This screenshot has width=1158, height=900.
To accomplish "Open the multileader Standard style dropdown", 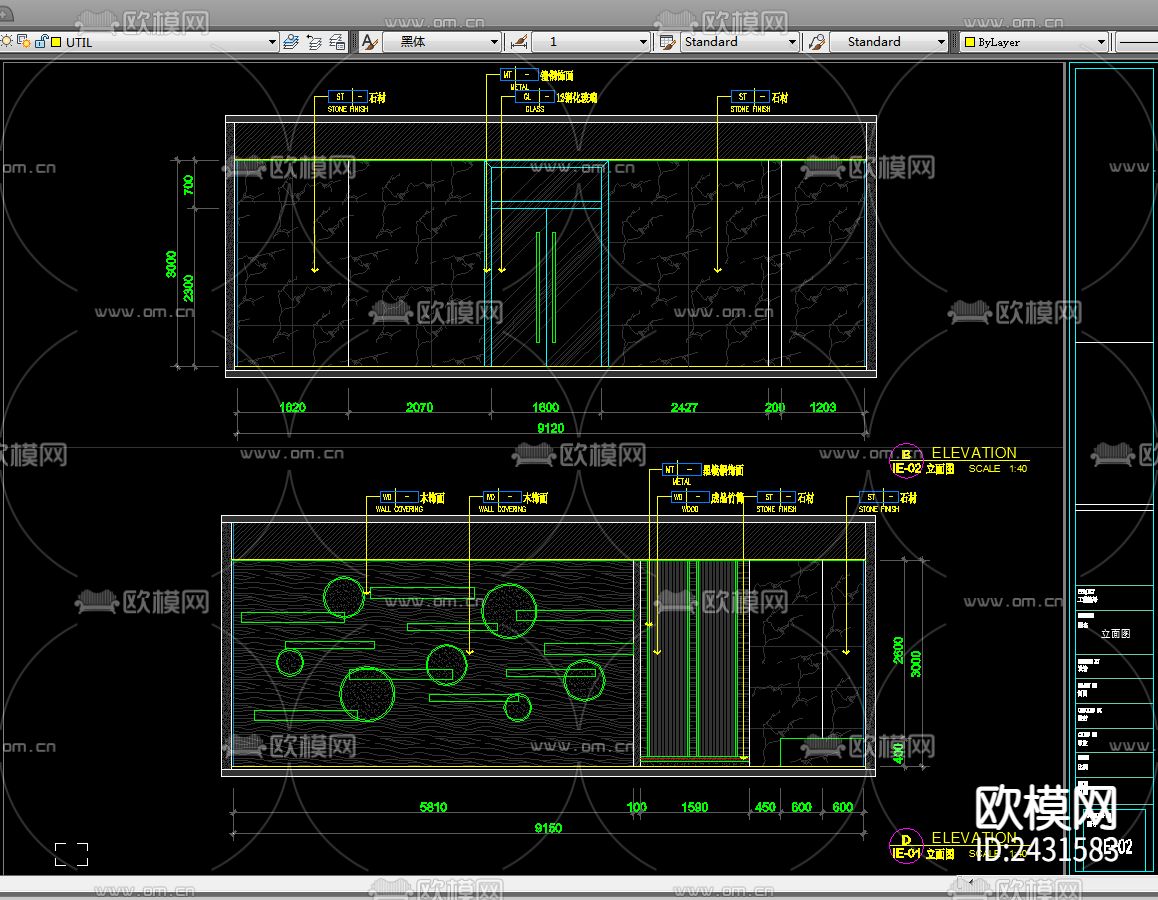I will coord(888,42).
